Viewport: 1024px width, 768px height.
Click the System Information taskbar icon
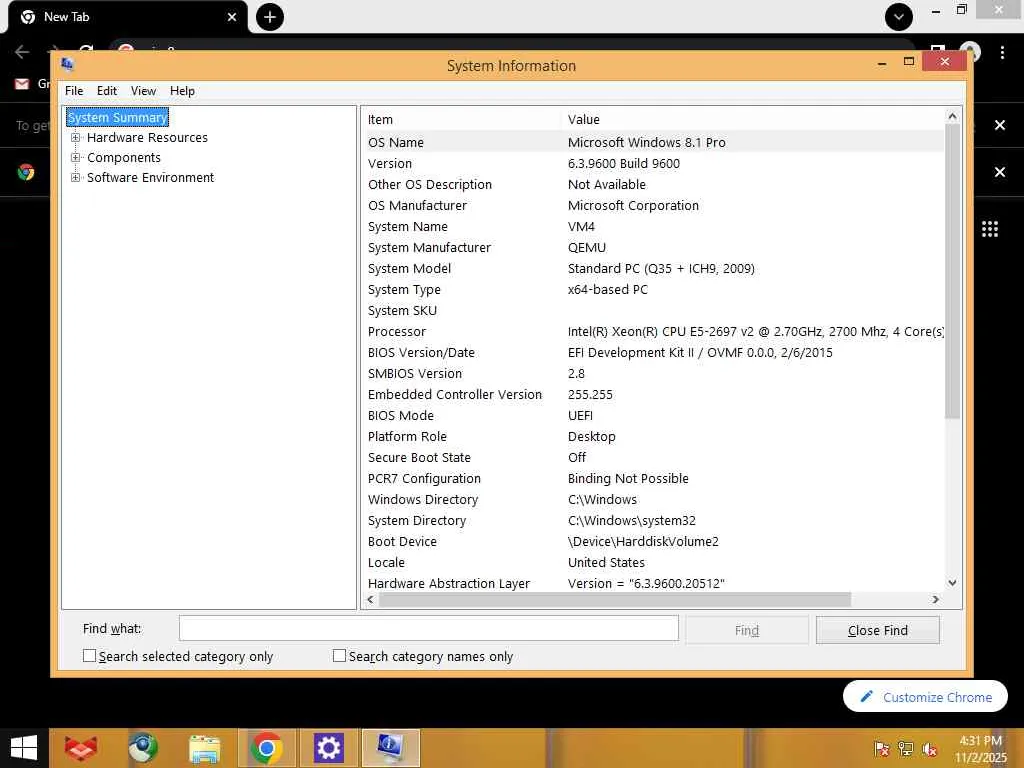click(x=390, y=748)
